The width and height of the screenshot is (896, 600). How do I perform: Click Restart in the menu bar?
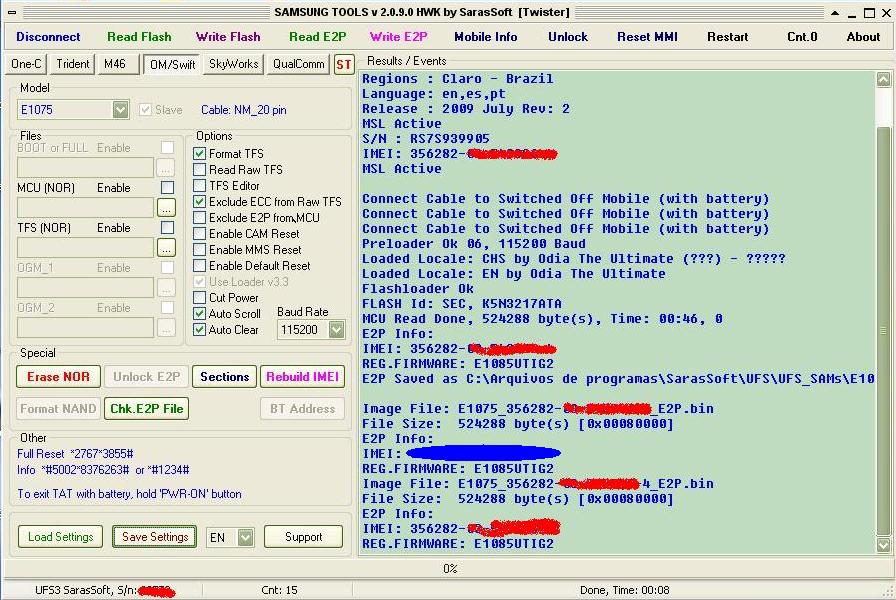pyautogui.click(x=727, y=37)
